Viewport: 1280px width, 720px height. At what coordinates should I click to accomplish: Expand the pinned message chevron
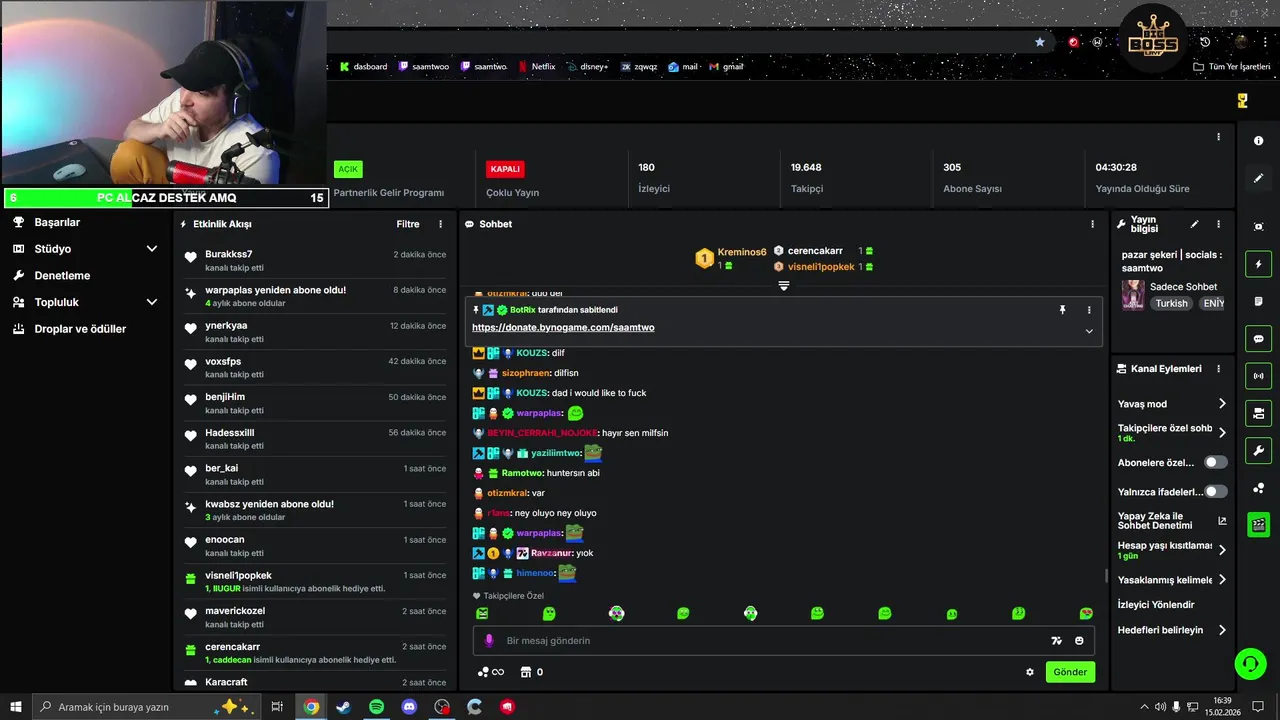1089,331
